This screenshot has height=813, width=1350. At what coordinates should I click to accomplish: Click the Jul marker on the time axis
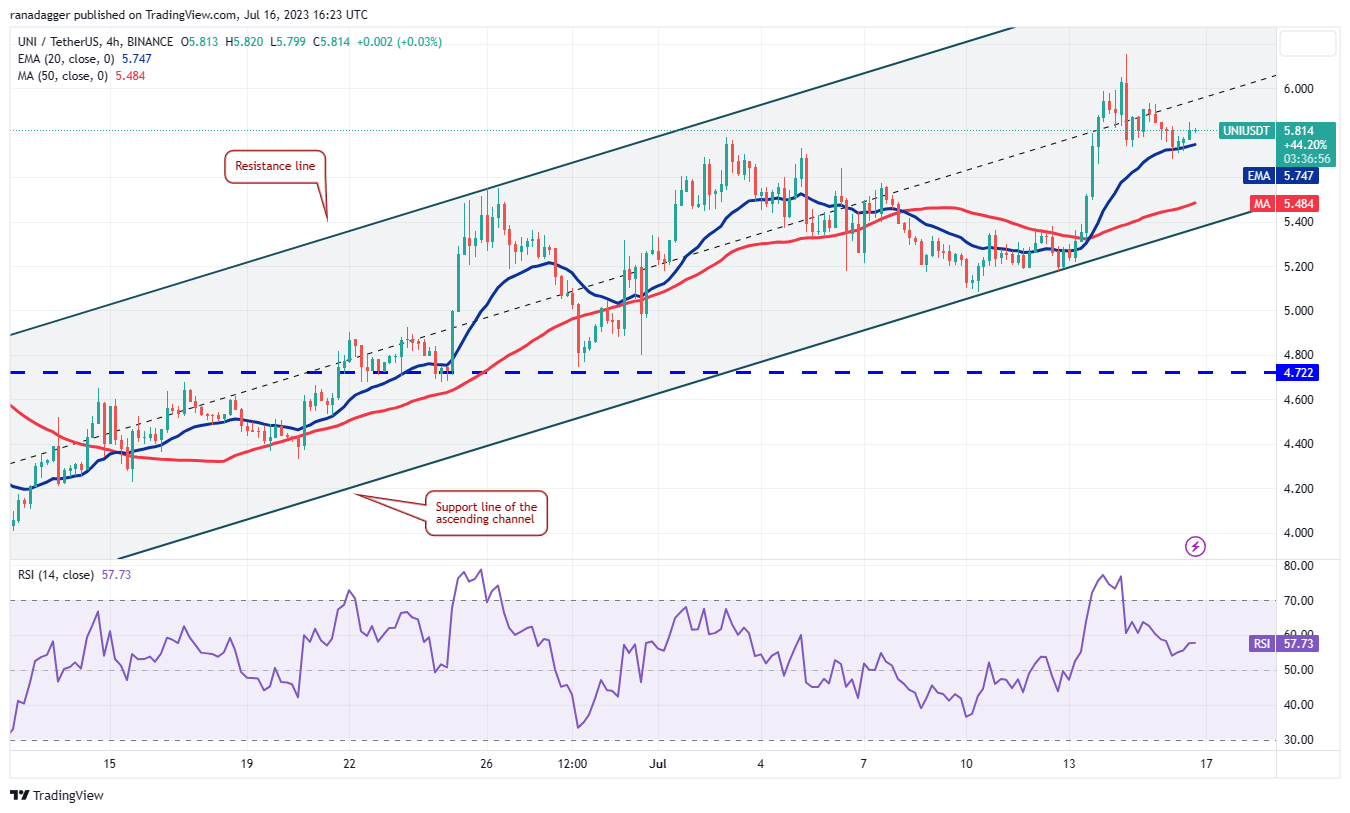tap(659, 764)
